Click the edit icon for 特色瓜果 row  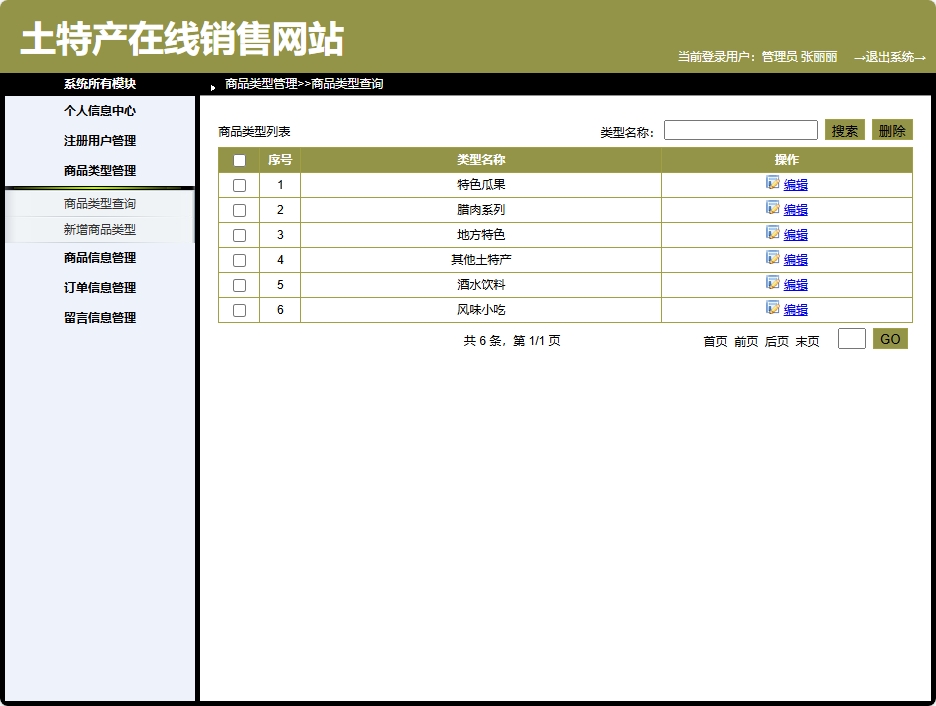[772, 184]
